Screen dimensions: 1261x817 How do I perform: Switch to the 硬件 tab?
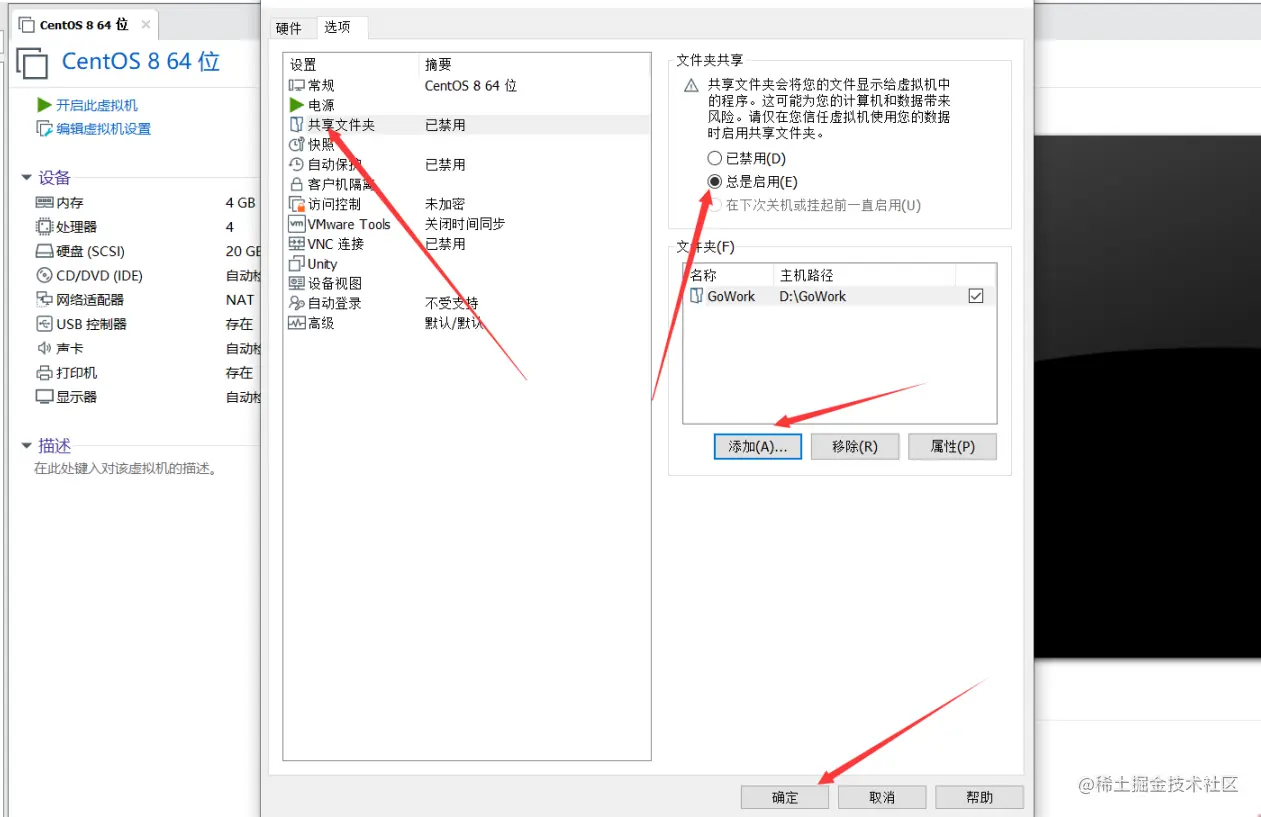(x=289, y=28)
